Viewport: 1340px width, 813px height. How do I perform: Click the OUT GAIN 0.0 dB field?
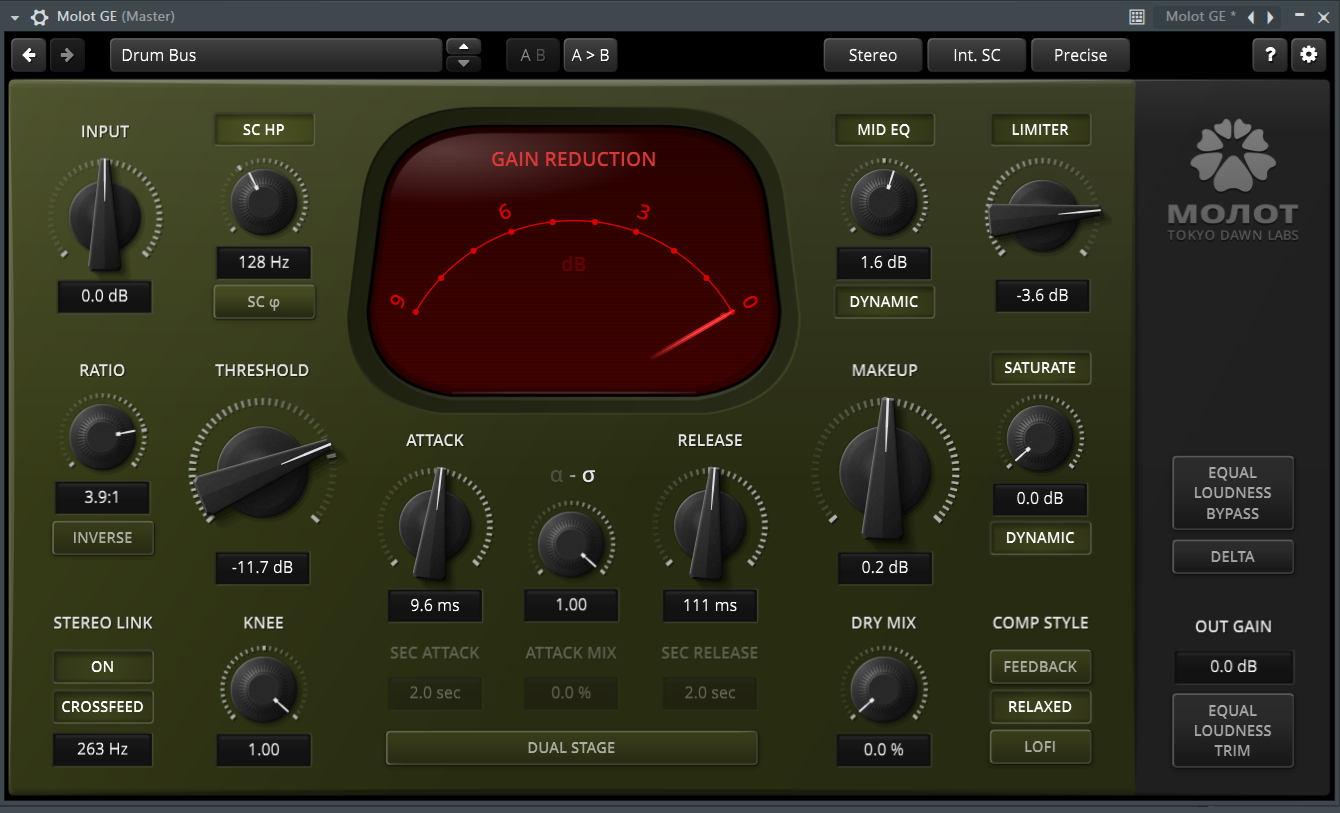1233,667
